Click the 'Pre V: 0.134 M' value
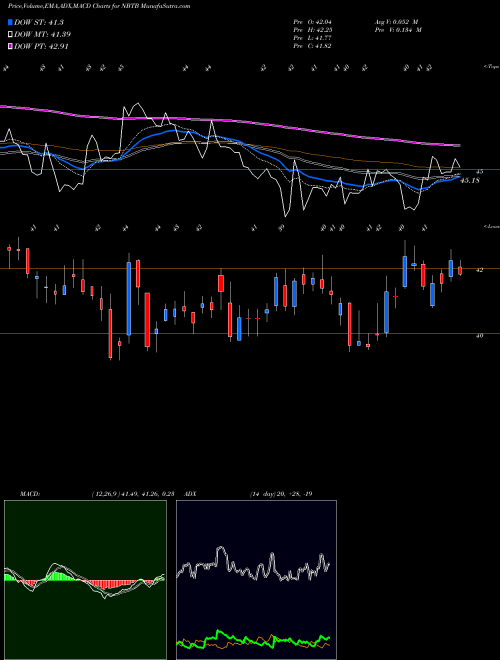This screenshot has width=500, height=660. tap(398, 29)
